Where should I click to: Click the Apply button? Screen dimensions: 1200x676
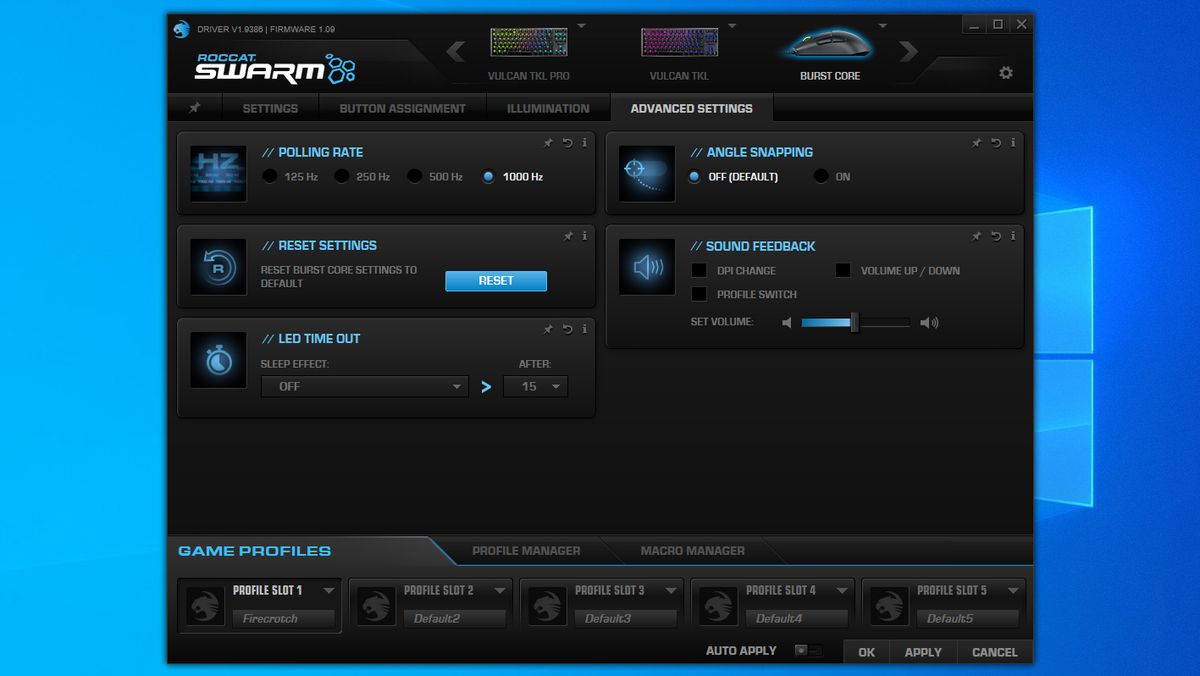(x=923, y=652)
